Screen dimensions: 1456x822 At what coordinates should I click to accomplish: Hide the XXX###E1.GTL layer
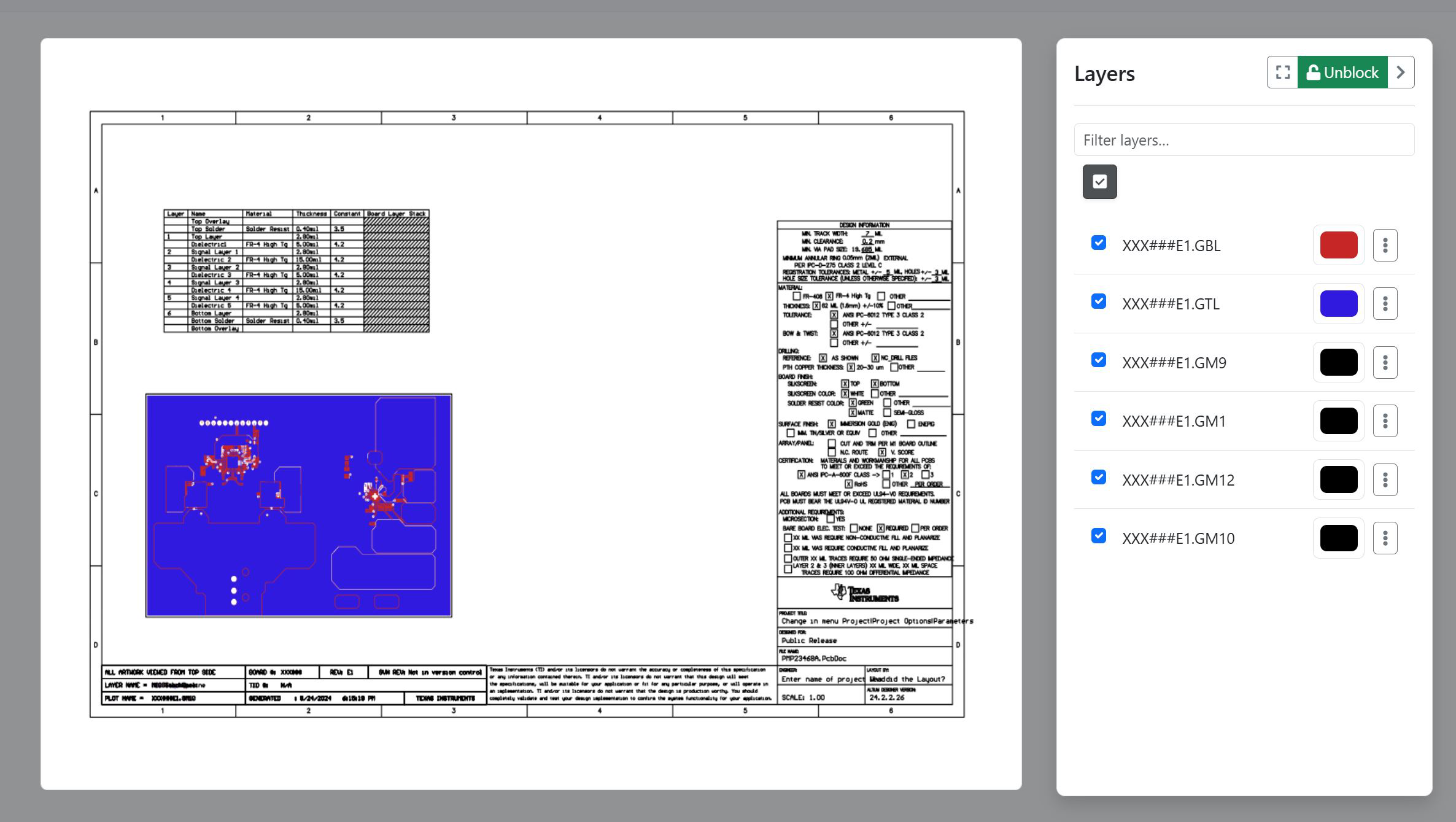(x=1099, y=301)
